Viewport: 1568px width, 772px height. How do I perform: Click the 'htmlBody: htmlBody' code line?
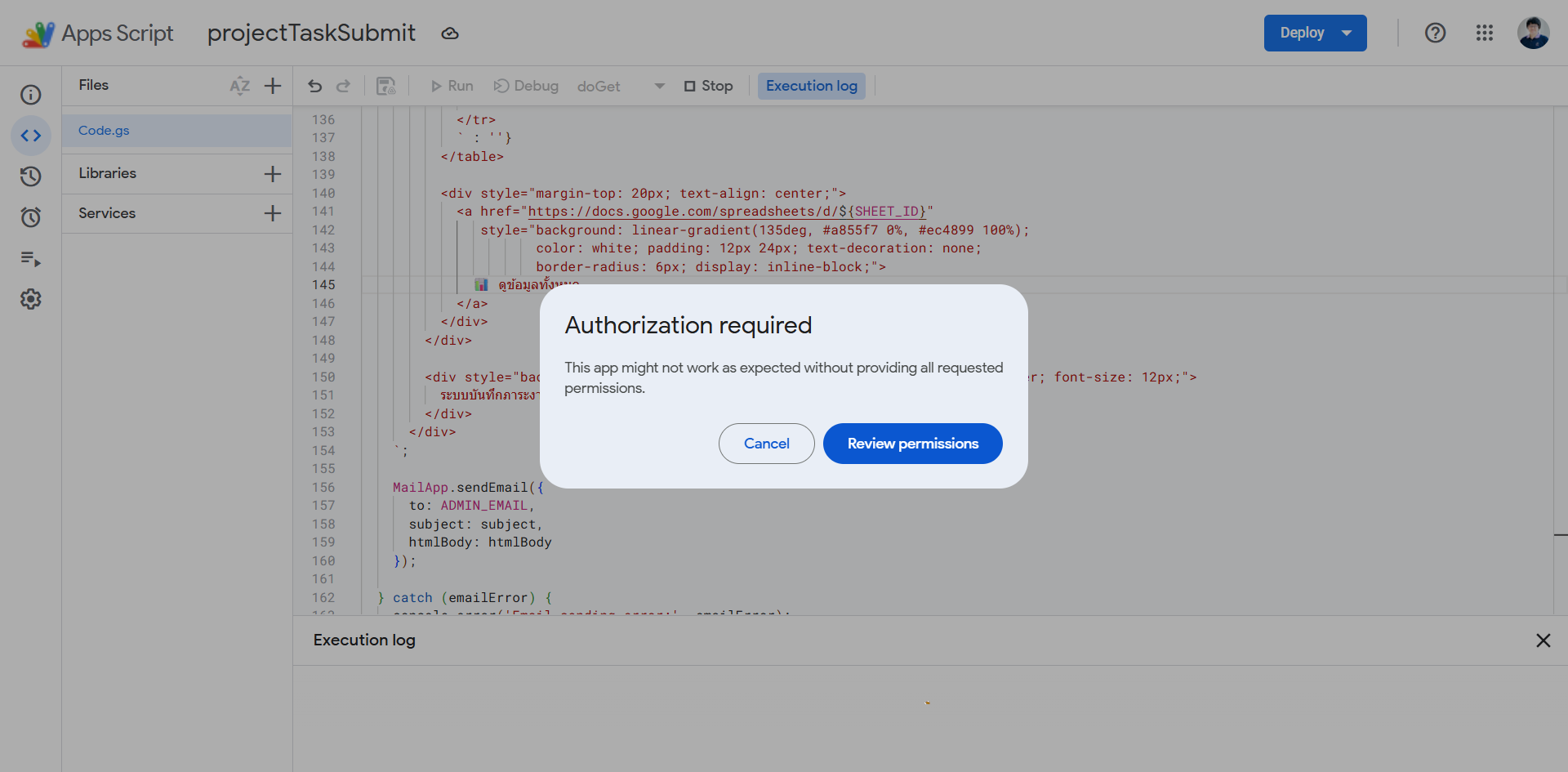point(480,542)
